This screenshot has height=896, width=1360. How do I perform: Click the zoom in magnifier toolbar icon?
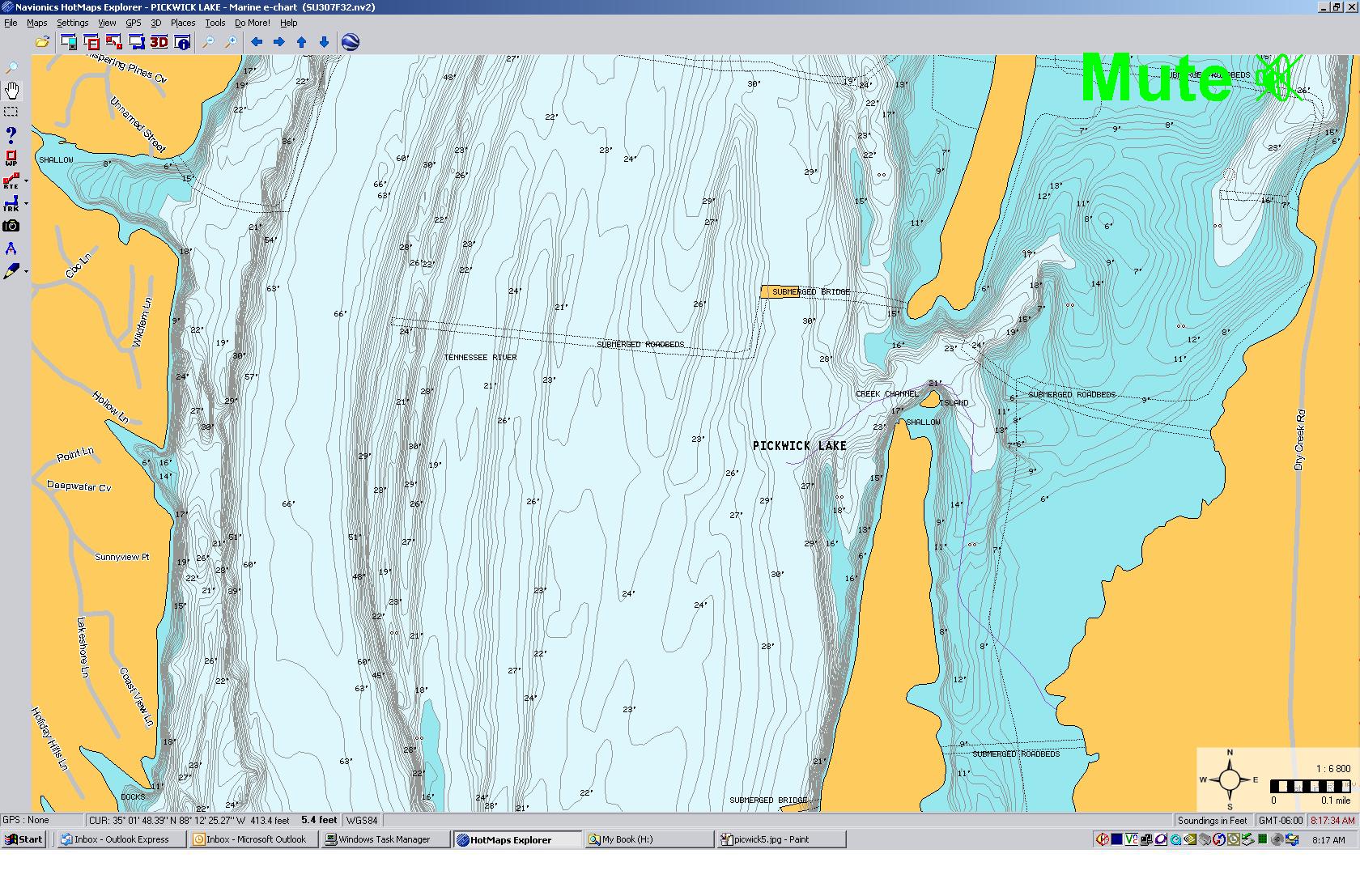231,42
